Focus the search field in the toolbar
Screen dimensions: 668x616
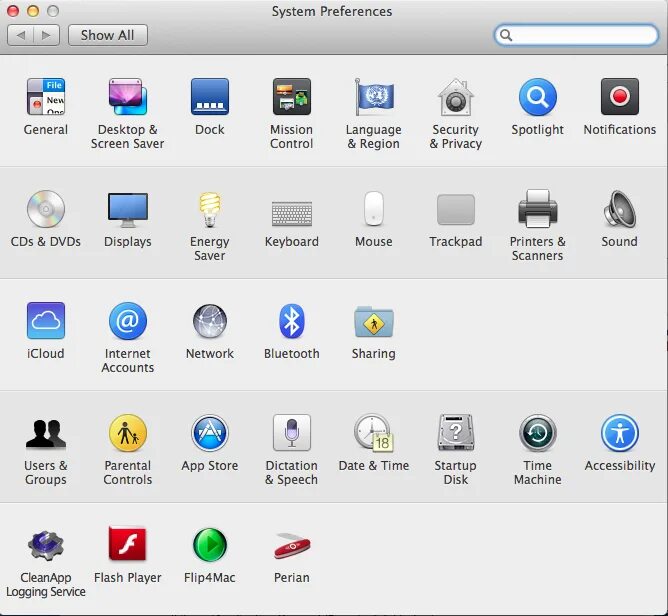576,35
